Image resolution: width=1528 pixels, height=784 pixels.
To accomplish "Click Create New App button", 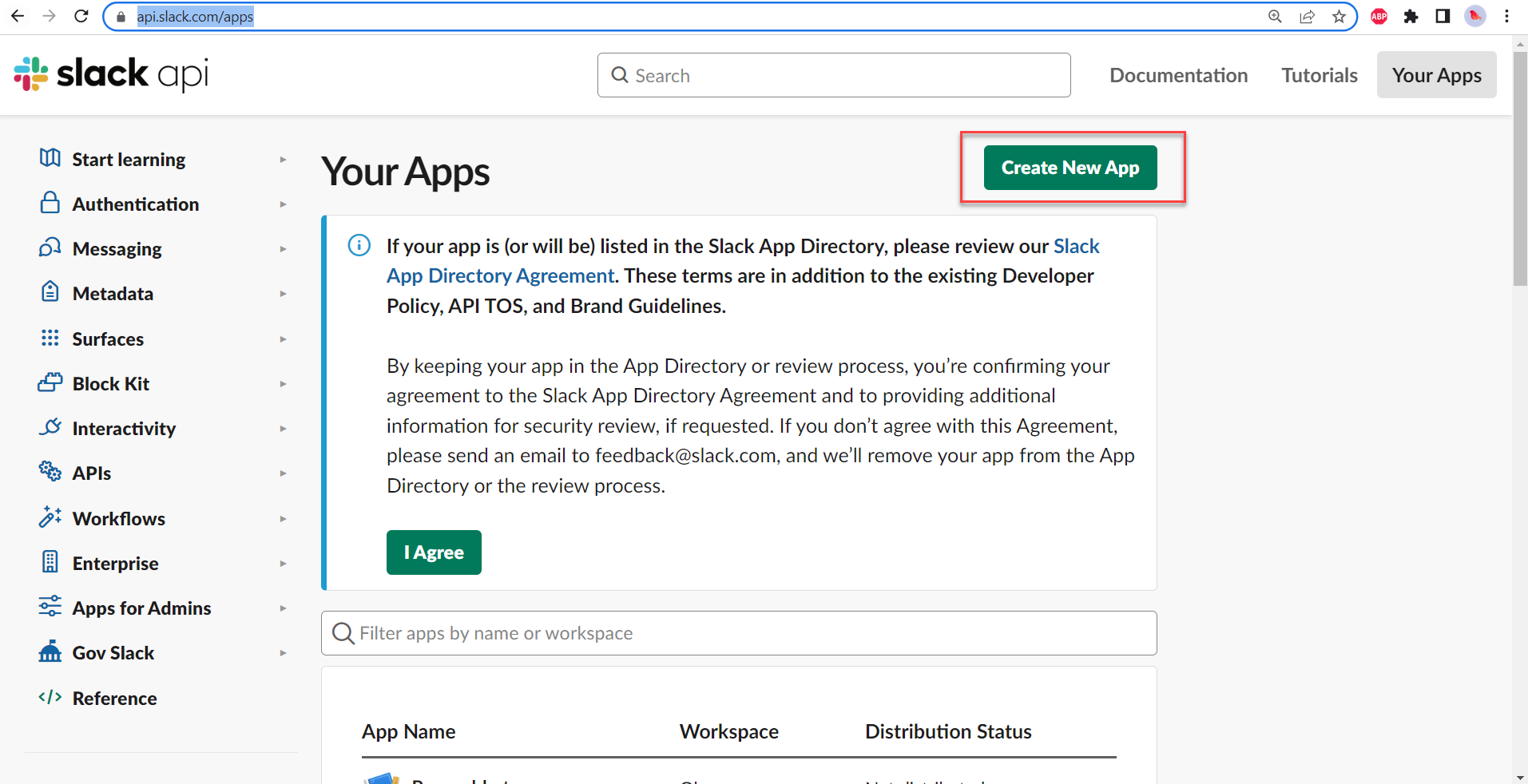I will point(1070,168).
